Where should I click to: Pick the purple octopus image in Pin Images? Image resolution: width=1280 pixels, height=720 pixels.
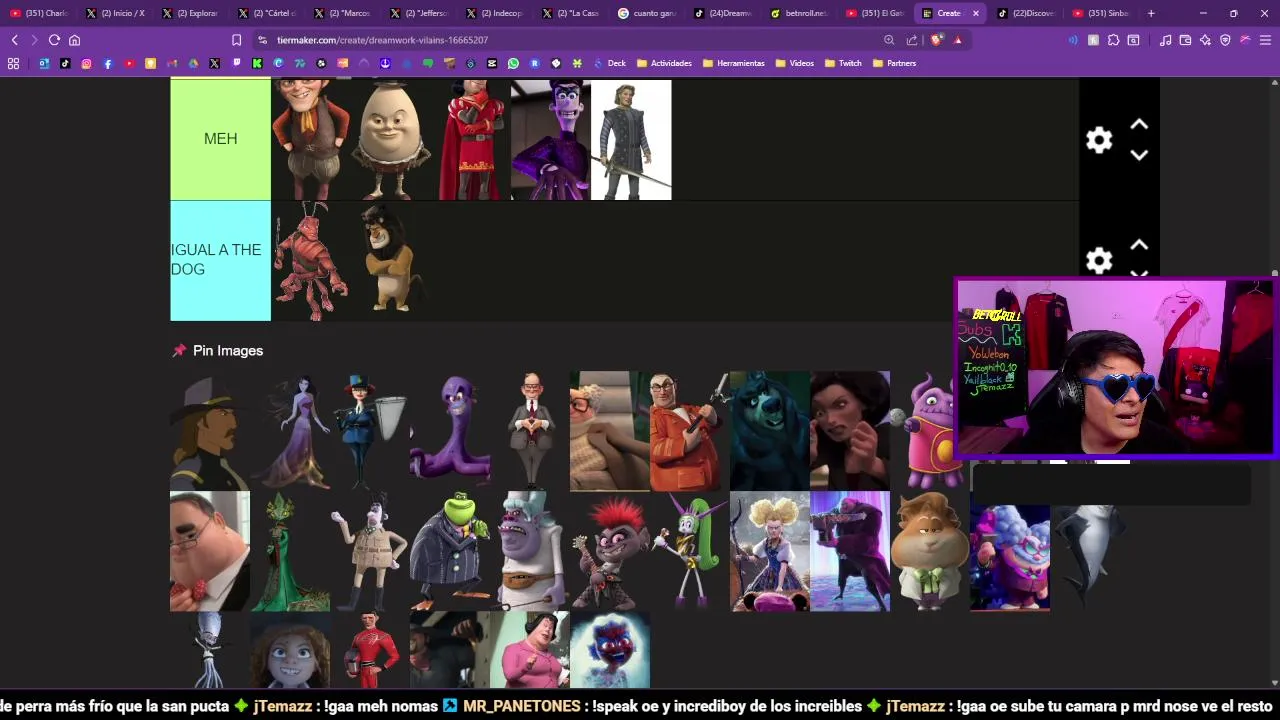450,431
